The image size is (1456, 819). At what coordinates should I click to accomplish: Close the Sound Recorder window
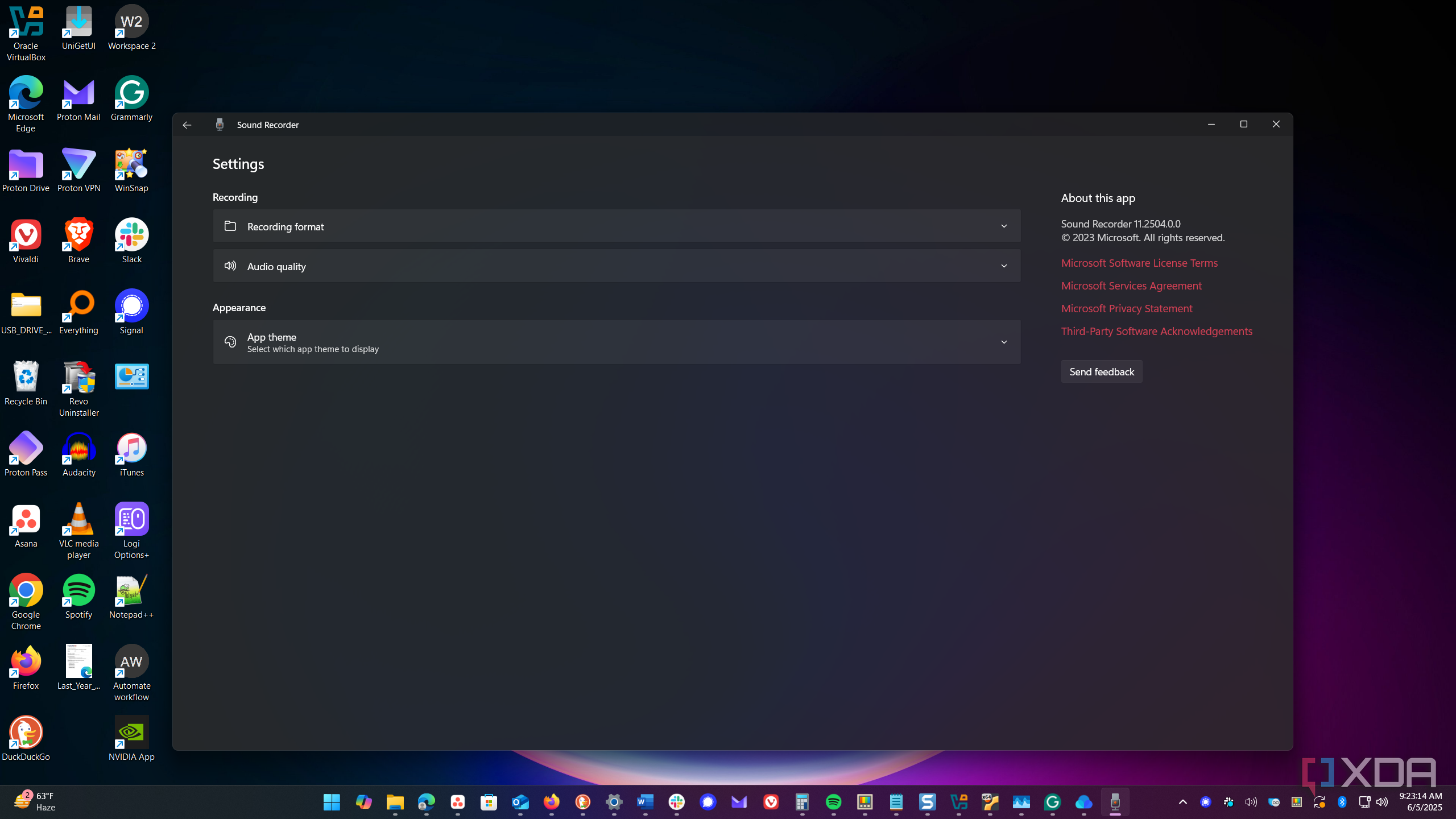[1276, 124]
